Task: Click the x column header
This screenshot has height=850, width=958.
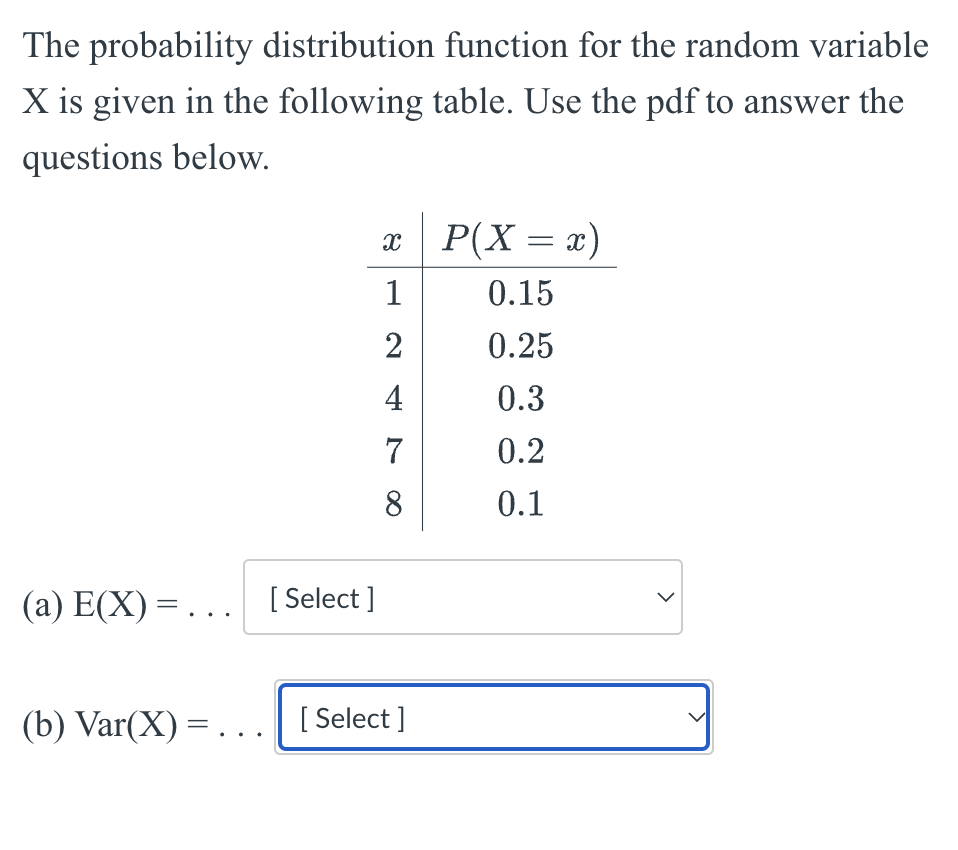Action: (x=392, y=238)
